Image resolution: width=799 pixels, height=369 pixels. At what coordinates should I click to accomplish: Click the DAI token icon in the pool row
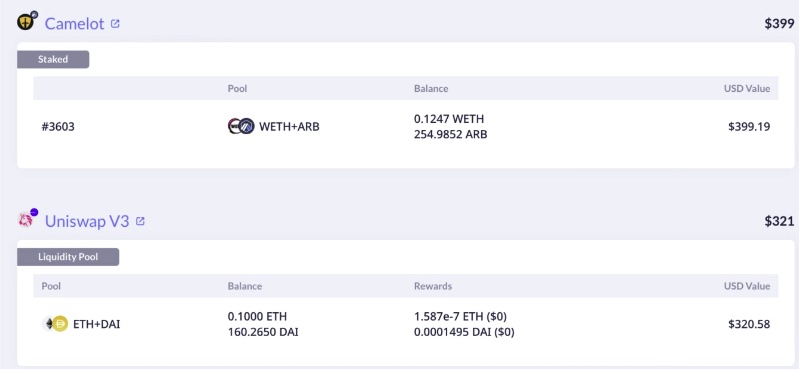[61, 324]
